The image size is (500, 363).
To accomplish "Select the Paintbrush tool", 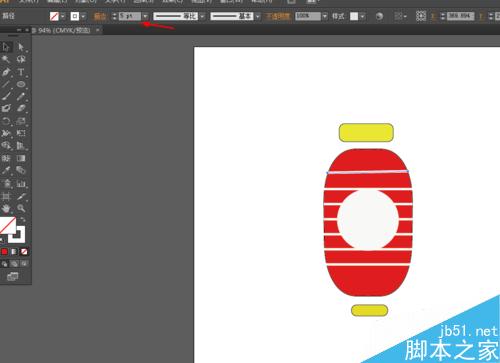I will point(6,97).
